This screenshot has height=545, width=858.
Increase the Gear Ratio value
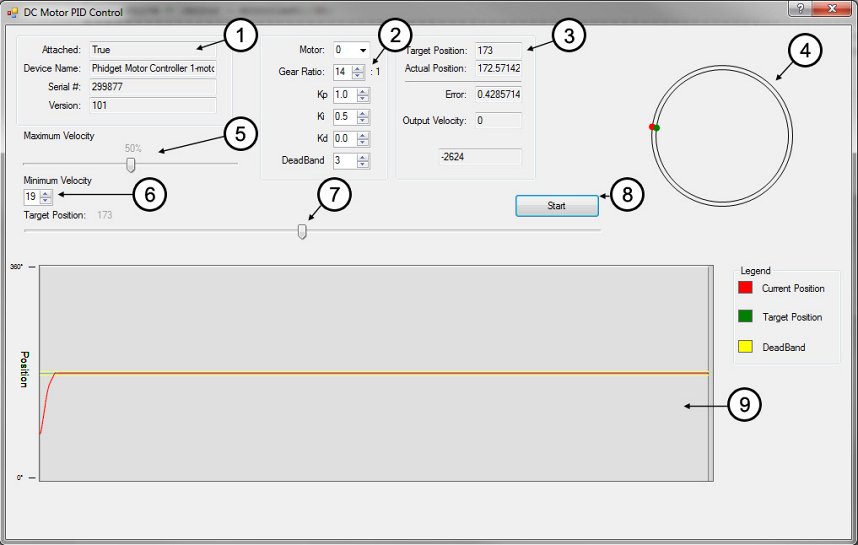pyautogui.click(x=358, y=68)
